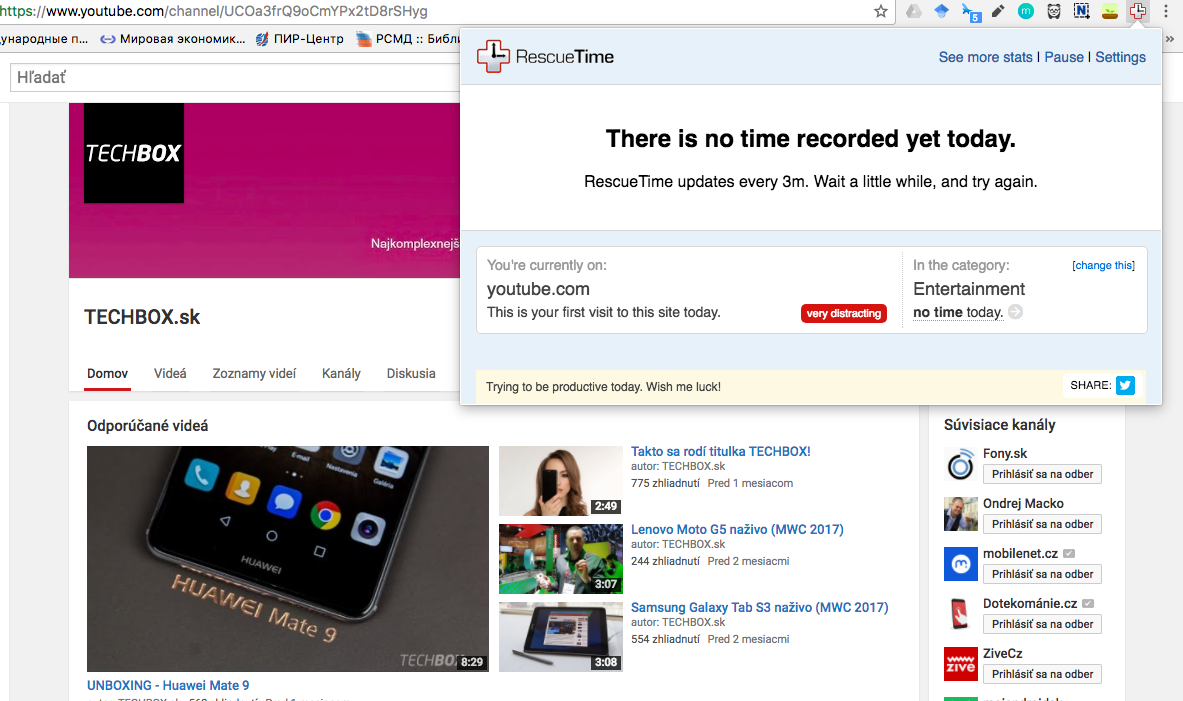Open RescueTime Settings
The image size is (1183, 701).
click(1120, 57)
